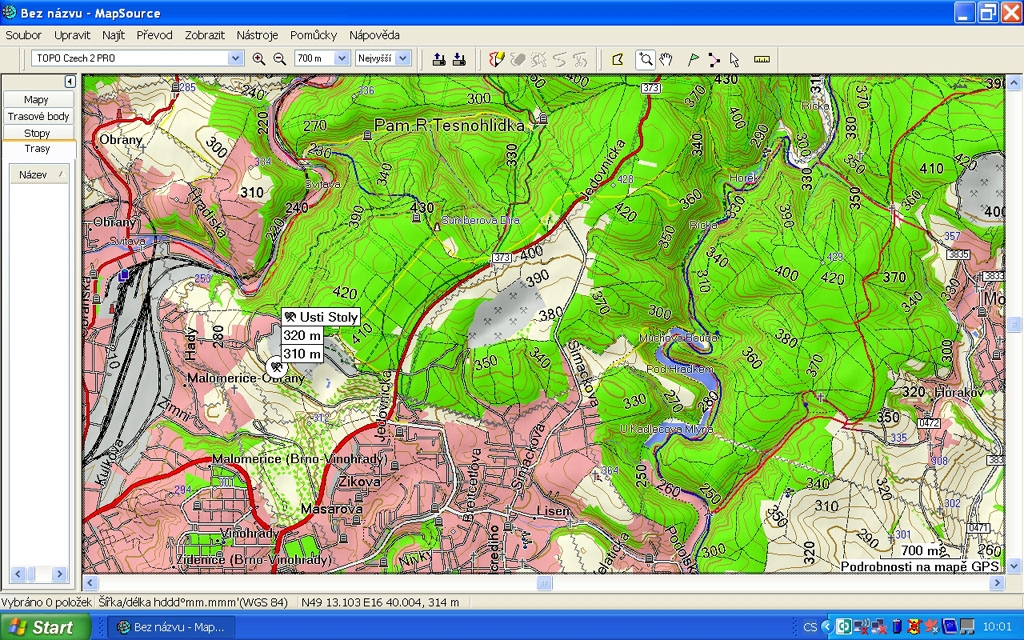Click the battery tray icon
This screenshot has width=1024, height=640.
[x=897, y=627]
